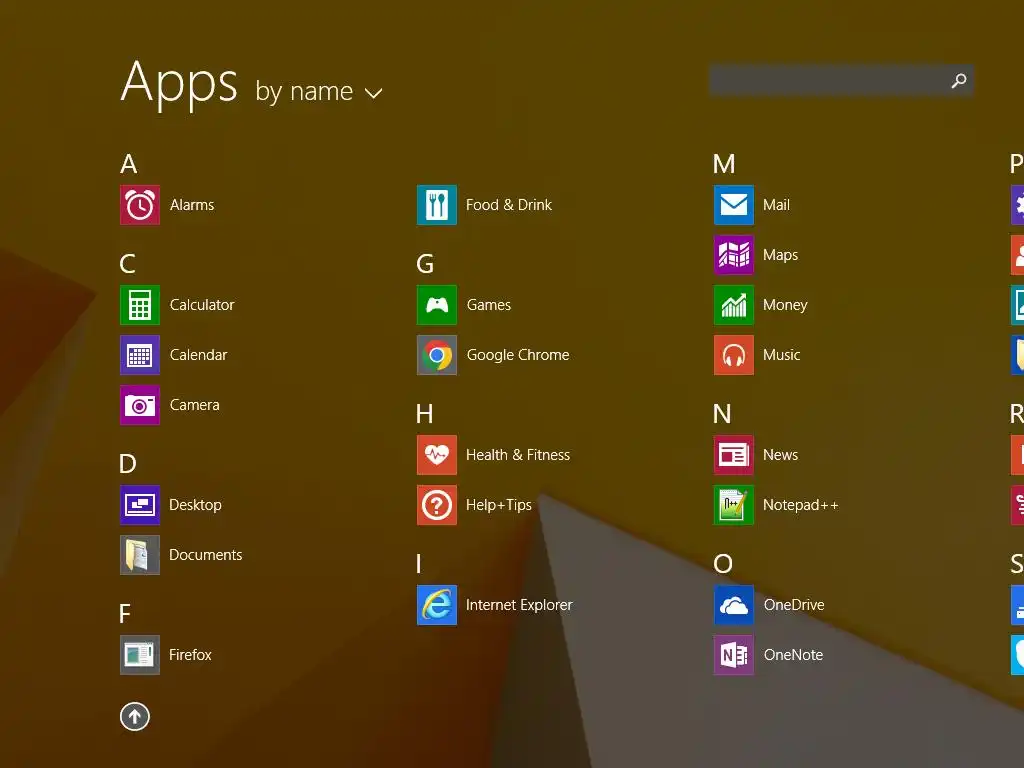This screenshot has width=1024, height=768.
Task: Click the letter I group header
Action: (419, 564)
